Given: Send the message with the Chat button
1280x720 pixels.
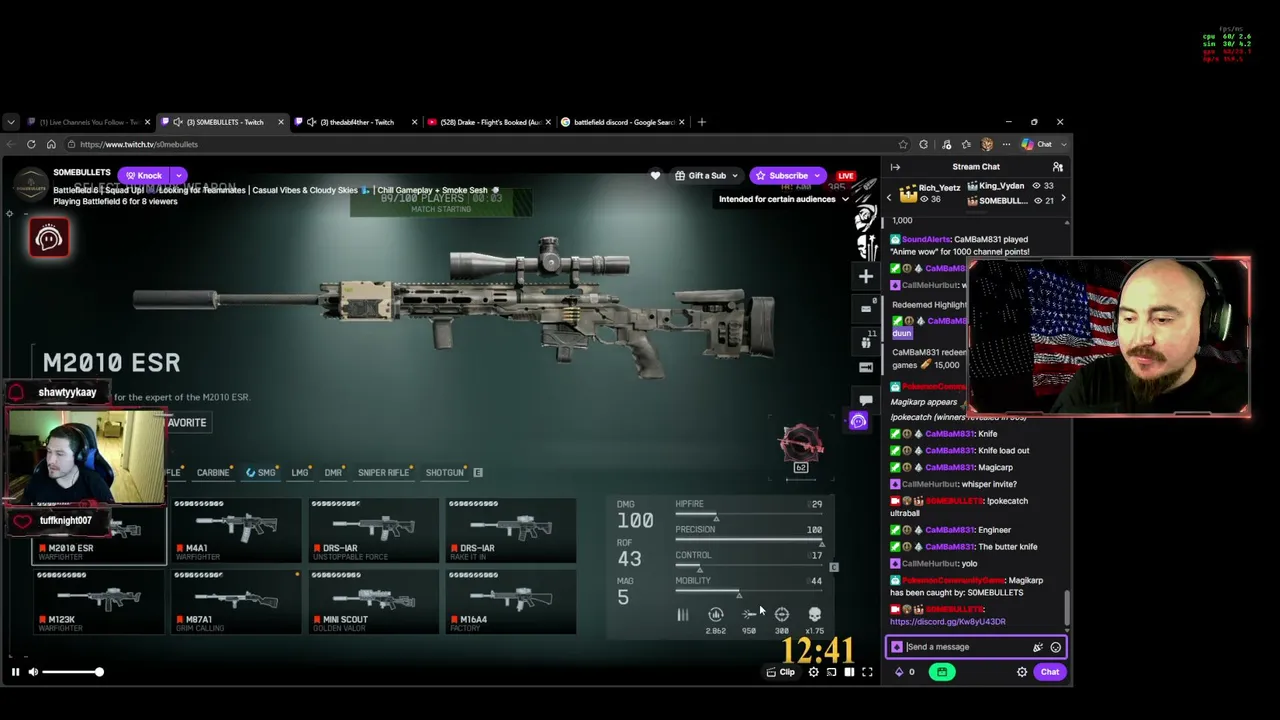Looking at the screenshot, I should (x=1049, y=672).
